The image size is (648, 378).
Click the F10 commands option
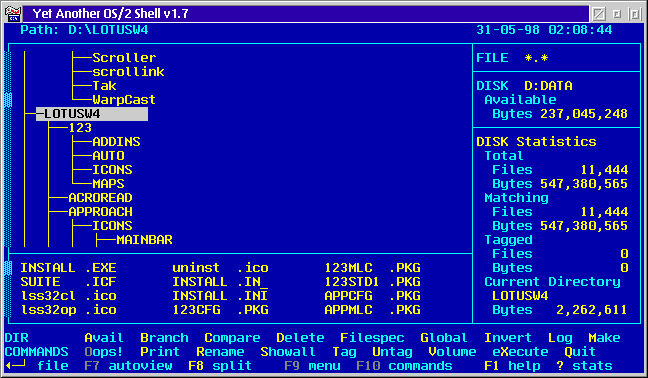[404, 366]
